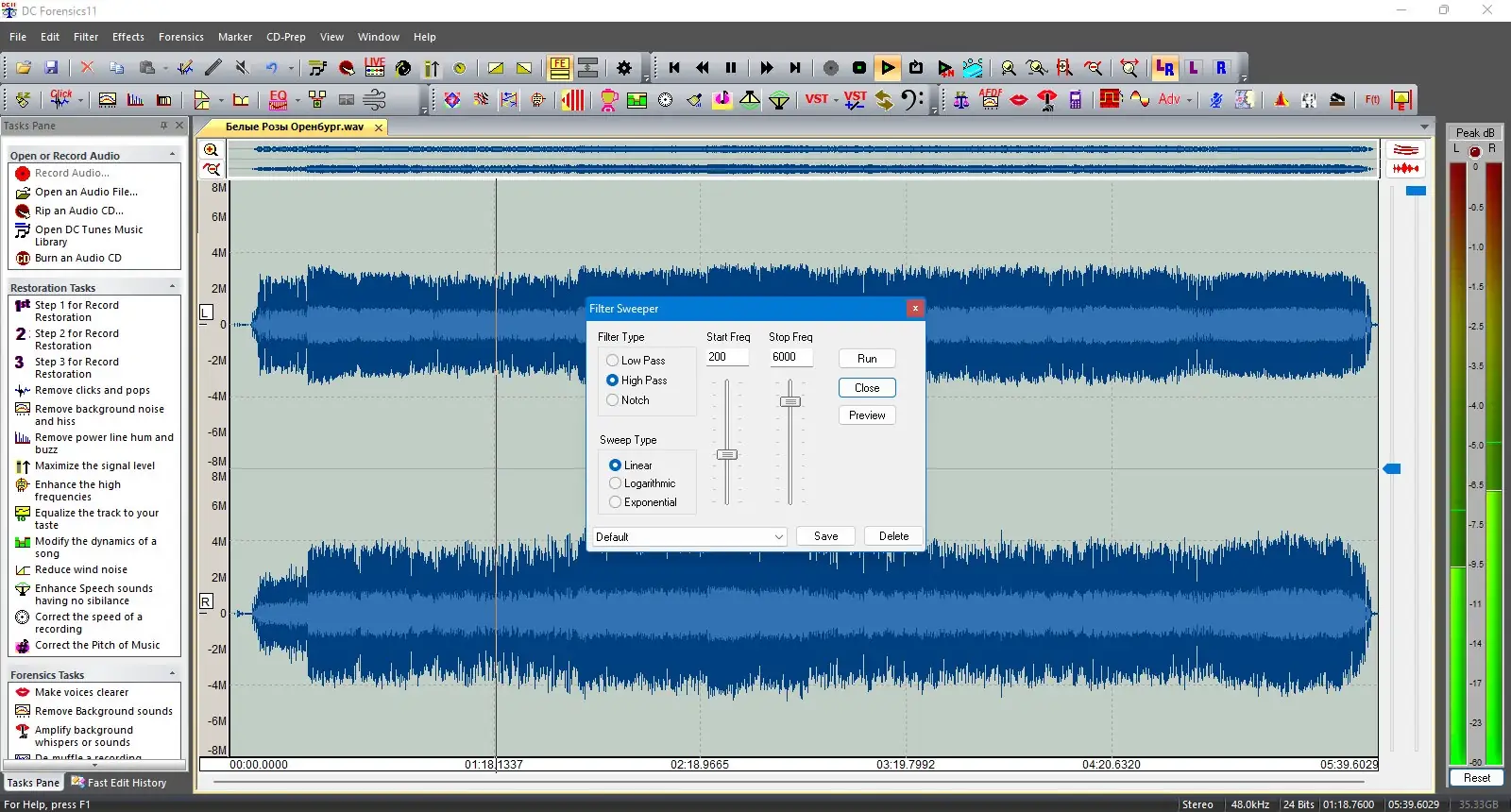This screenshot has height=812, width=1511.
Task: Click the settings gear icon in the toolbar
Action: click(x=624, y=68)
